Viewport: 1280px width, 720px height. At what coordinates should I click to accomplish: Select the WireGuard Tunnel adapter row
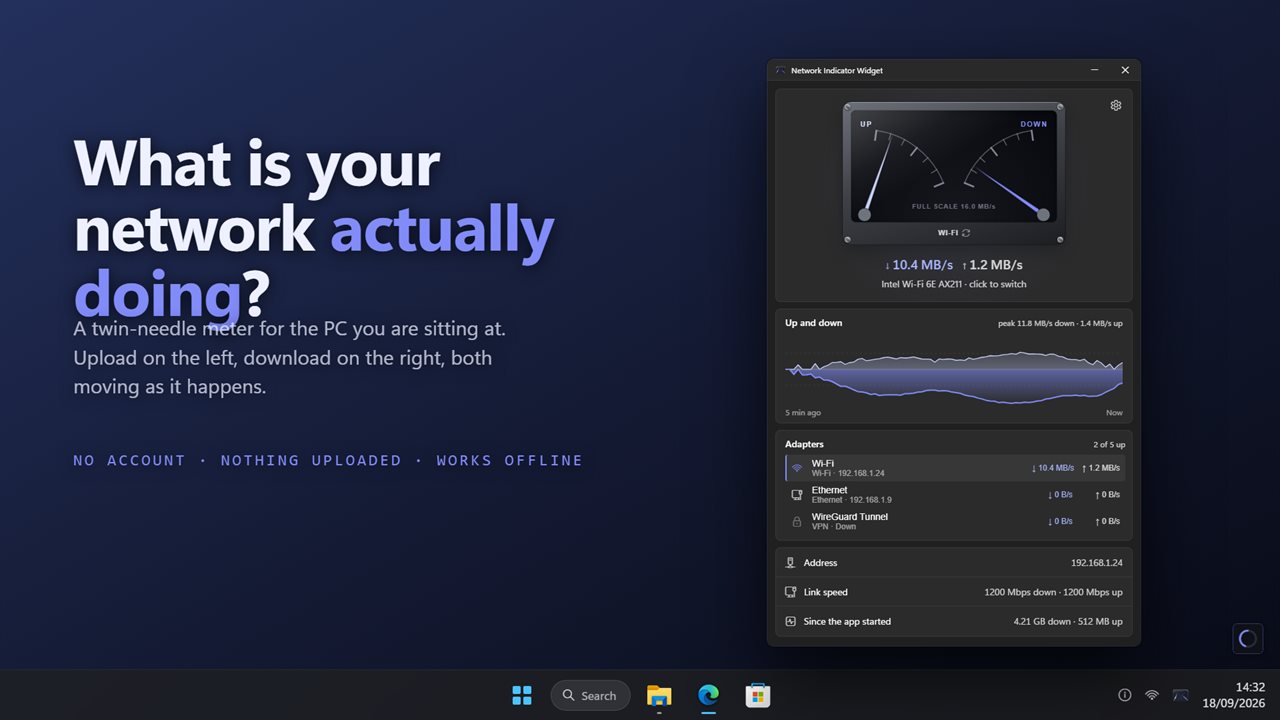954,521
